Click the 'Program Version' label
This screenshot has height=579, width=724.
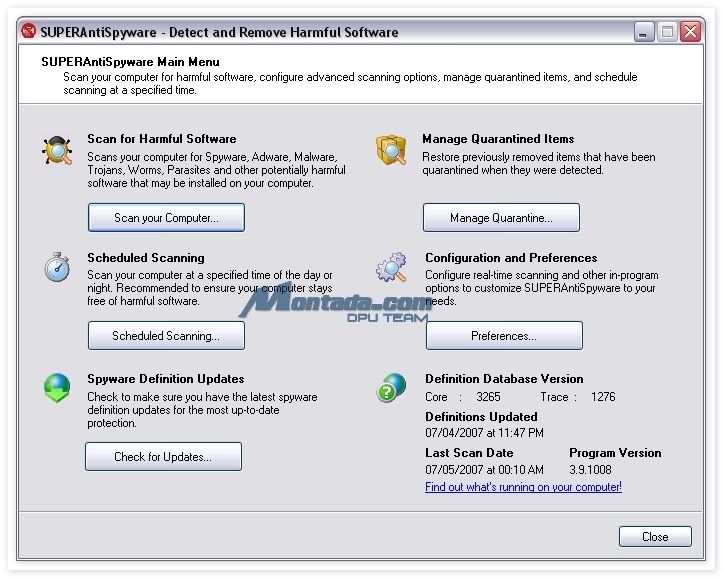coord(615,452)
